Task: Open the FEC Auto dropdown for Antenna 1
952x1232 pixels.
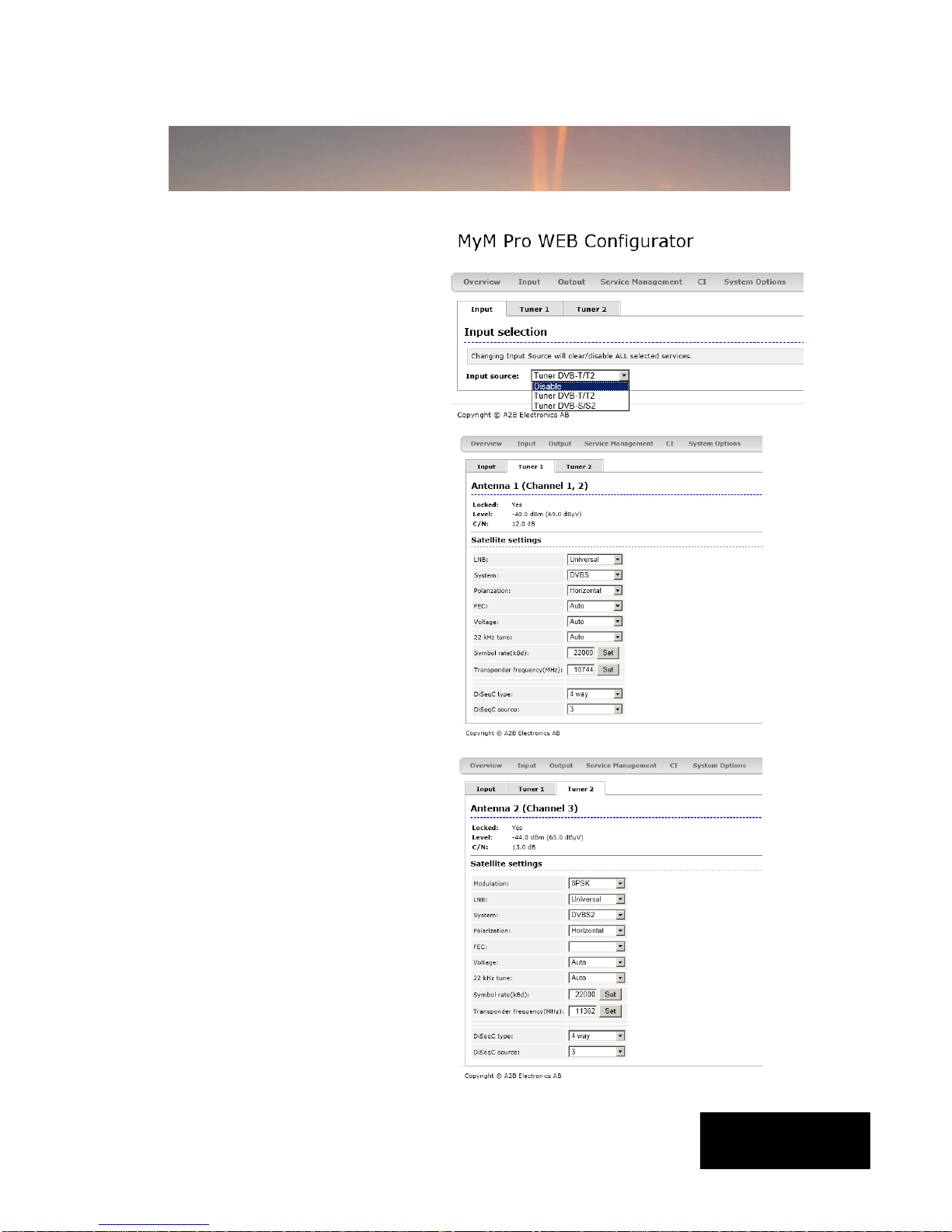Action: pos(595,606)
